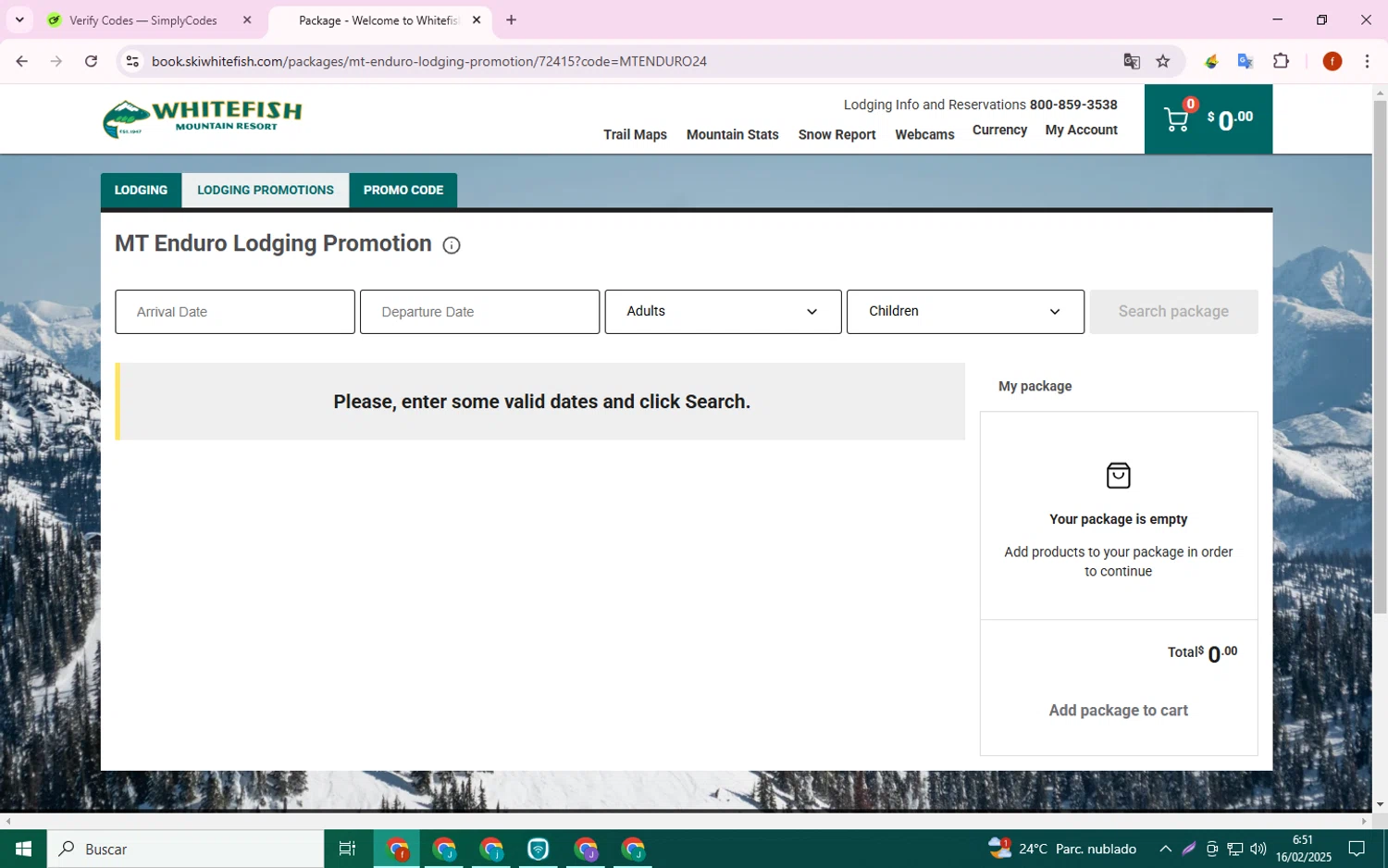Open the Chrome three-dot menu
Screen dimensions: 1388x868
click(1367, 61)
